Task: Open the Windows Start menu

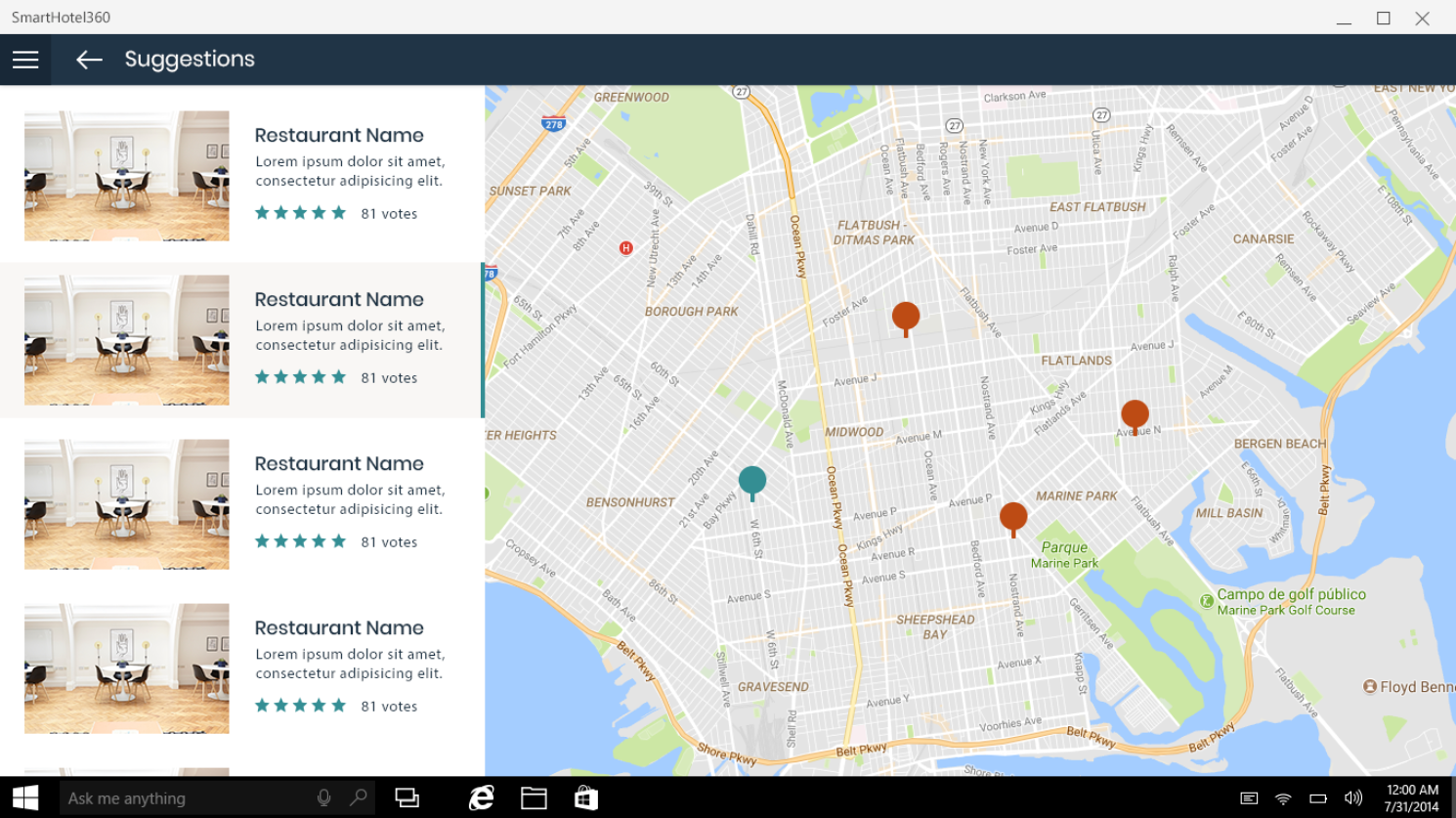Action: 25,797
